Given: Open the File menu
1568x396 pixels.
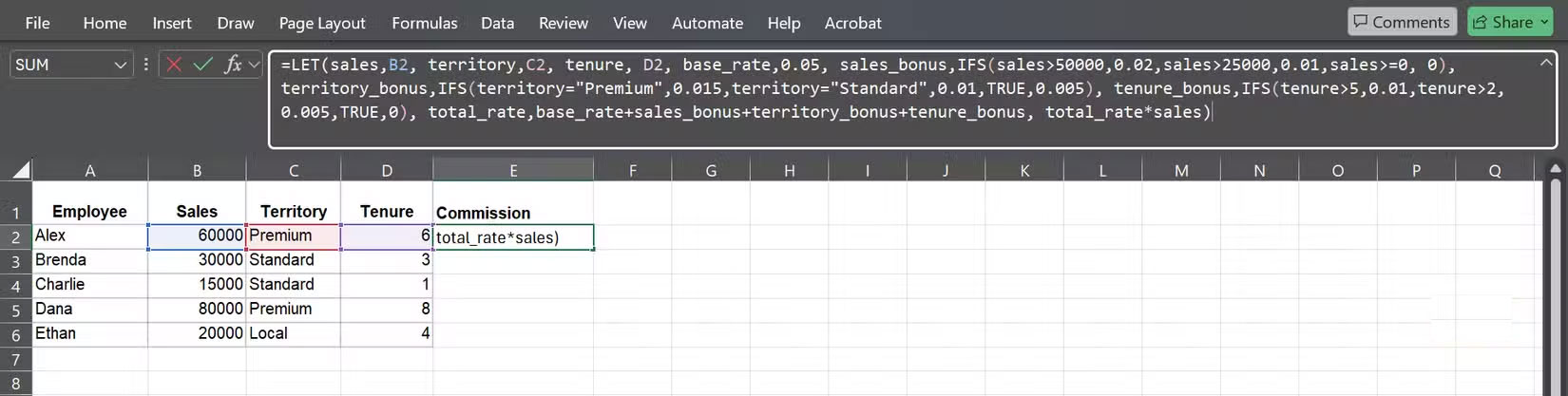Looking at the screenshot, I should pyautogui.click(x=38, y=23).
